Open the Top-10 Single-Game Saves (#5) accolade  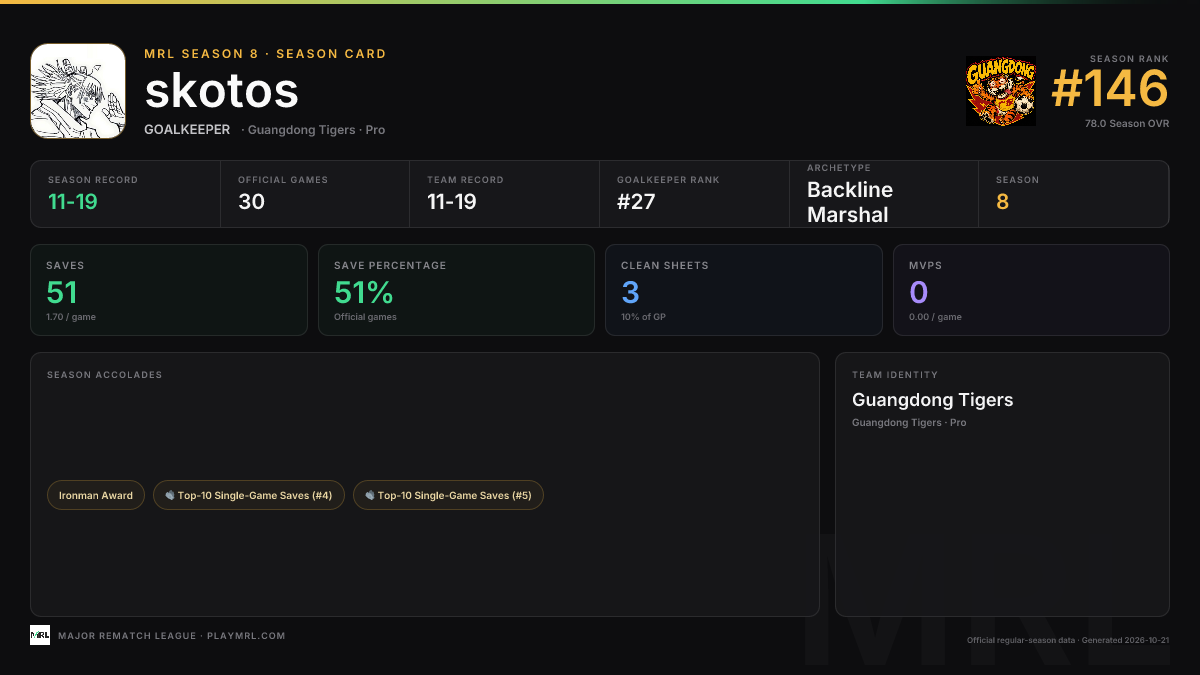point(449,495)
